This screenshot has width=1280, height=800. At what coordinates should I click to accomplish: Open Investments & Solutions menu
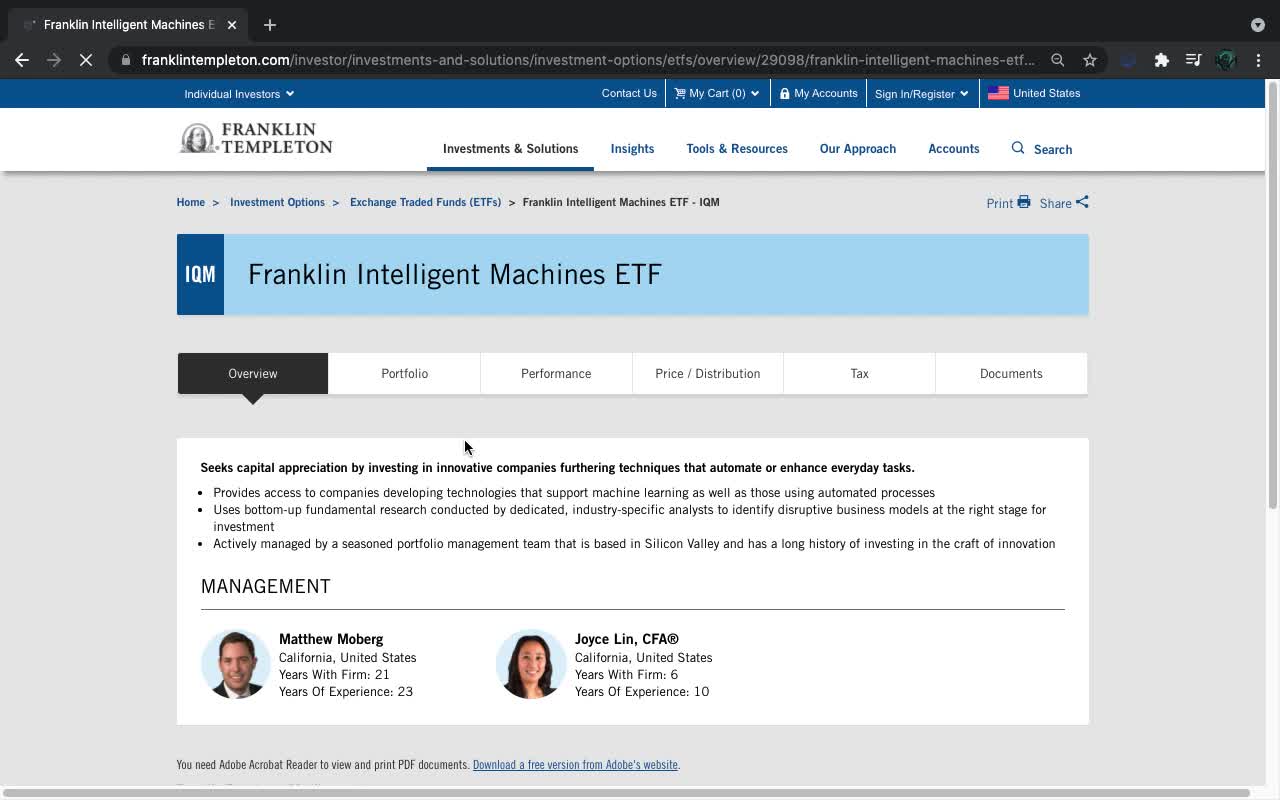(510, 149)
